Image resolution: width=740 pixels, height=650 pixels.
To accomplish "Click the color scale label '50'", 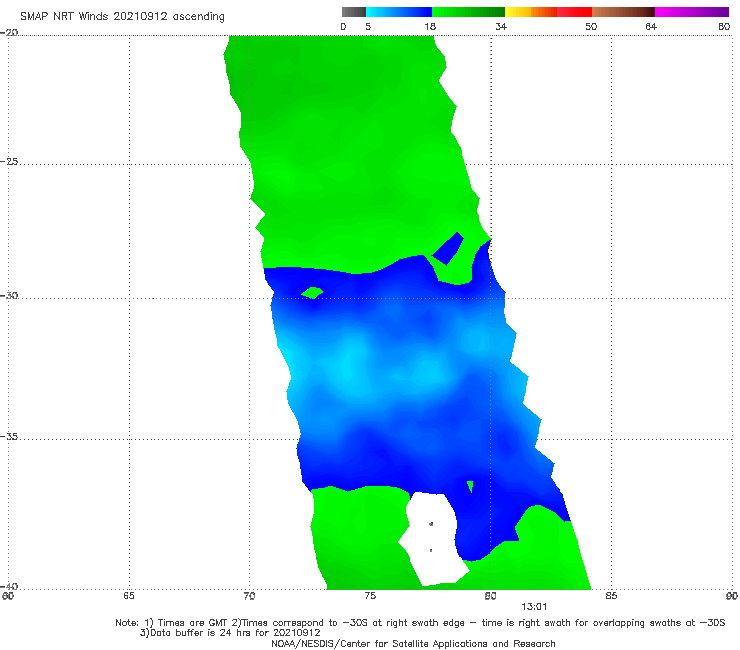I will tap(591, 27).
